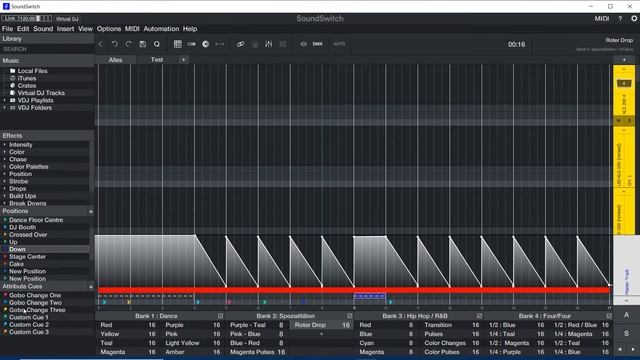640x360 pixels.
Task: Add new tab with plus button
Action: click(184, 60)
